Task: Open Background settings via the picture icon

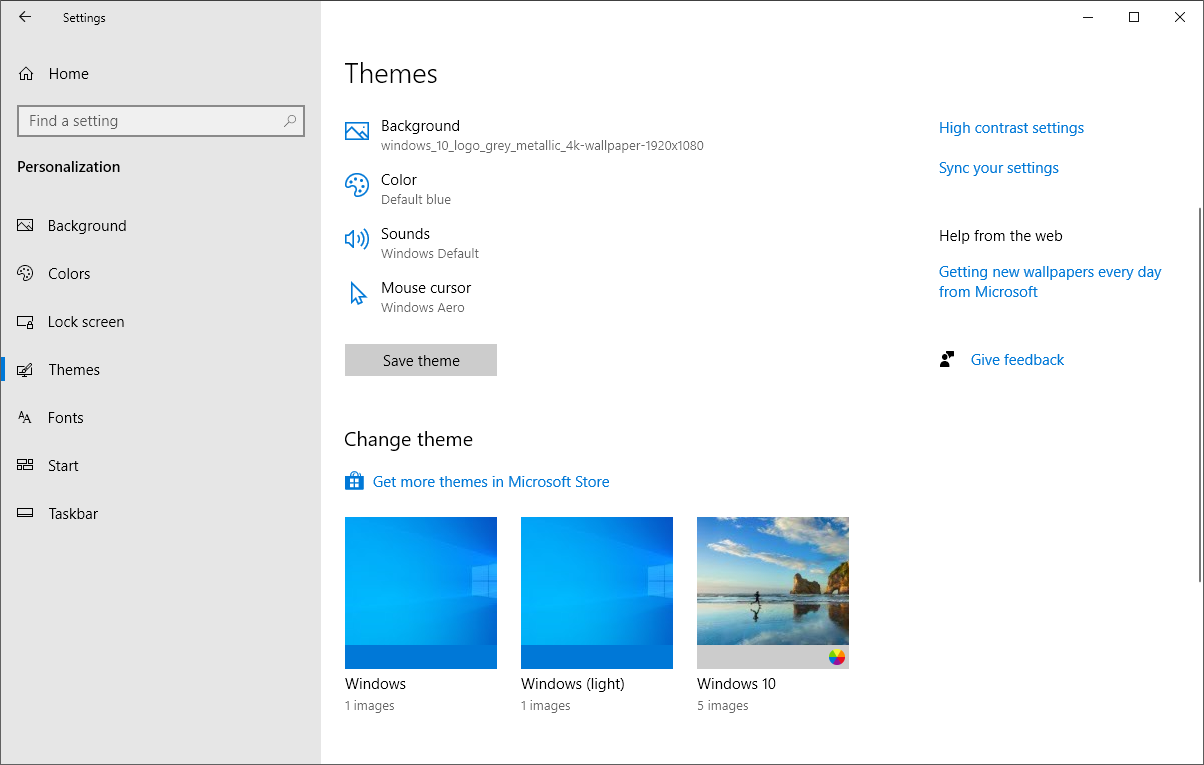Action: pos(357,130)
